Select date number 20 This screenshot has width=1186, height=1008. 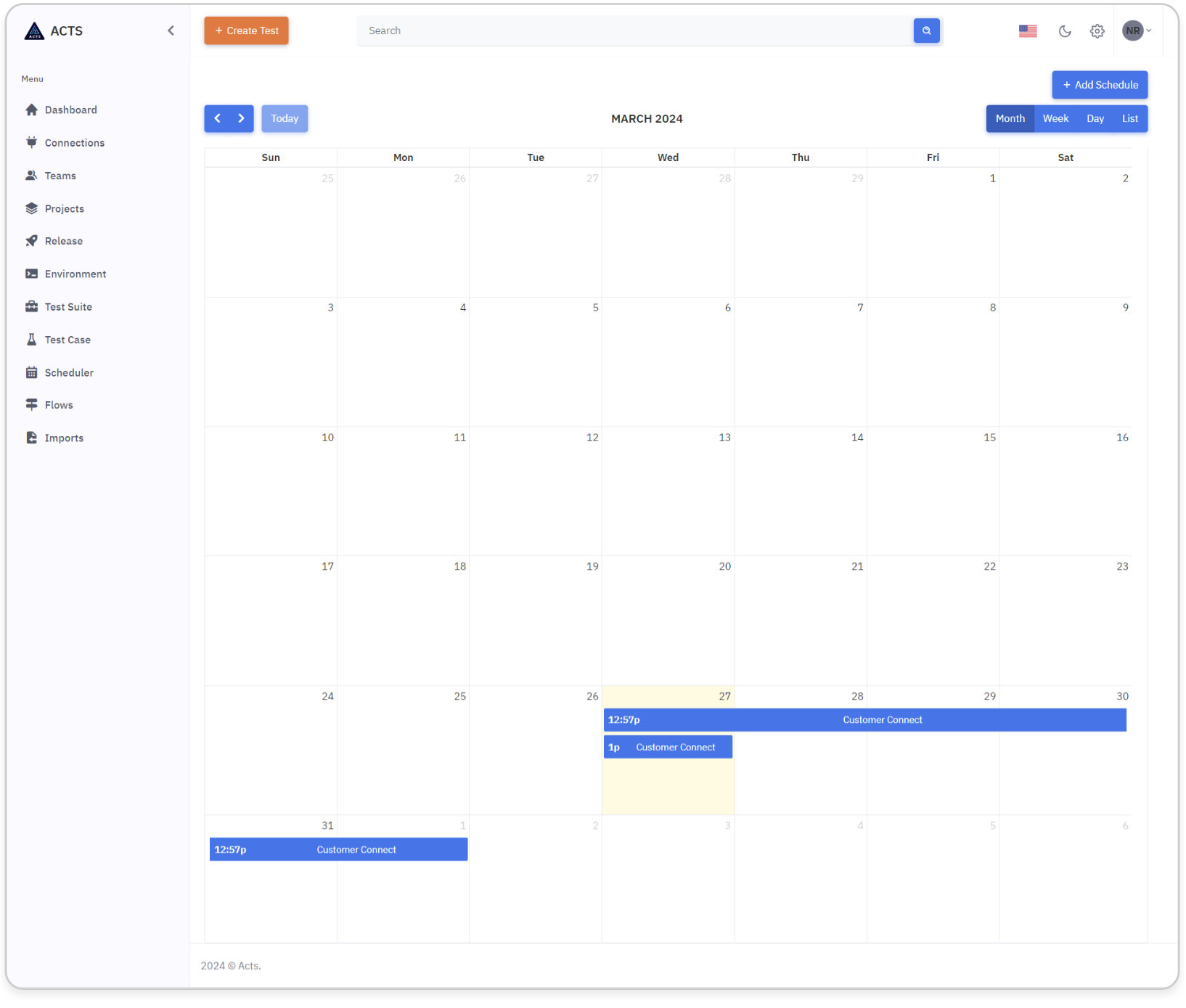pos(724,567)
